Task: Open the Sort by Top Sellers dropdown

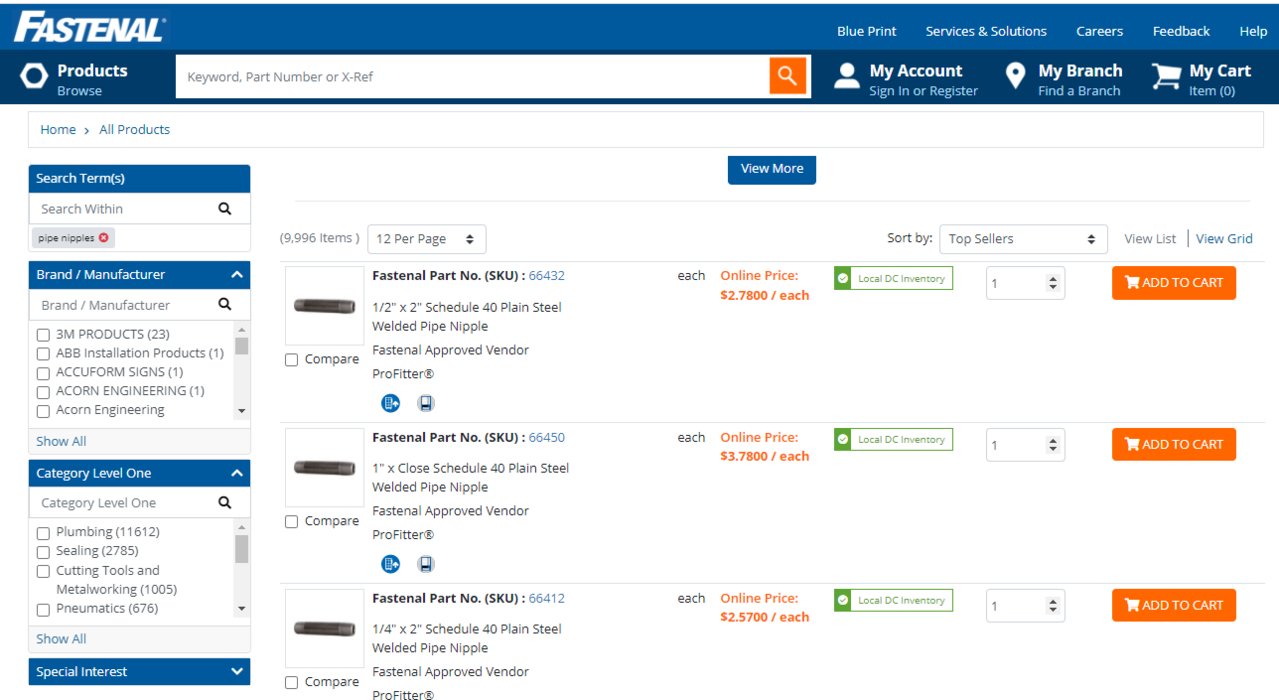Action: pos(1023,239)
